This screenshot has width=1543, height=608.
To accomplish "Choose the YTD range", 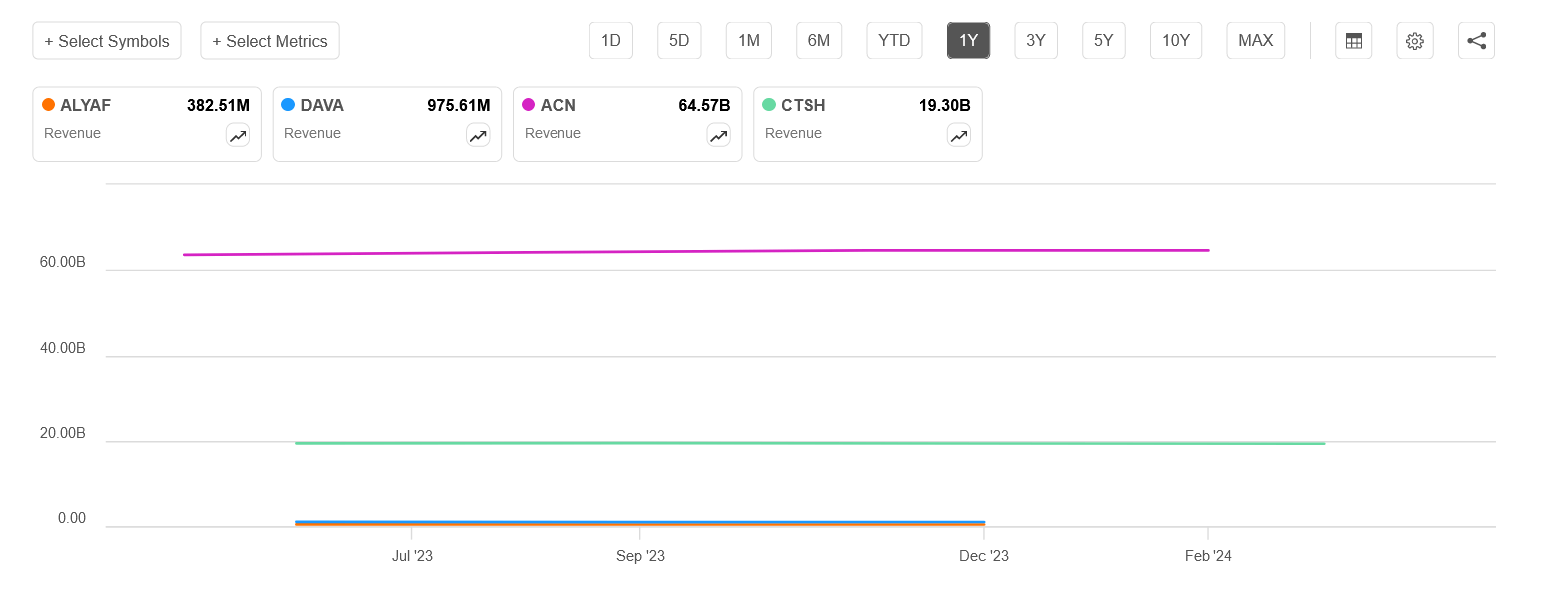I will tap(894, 41).
